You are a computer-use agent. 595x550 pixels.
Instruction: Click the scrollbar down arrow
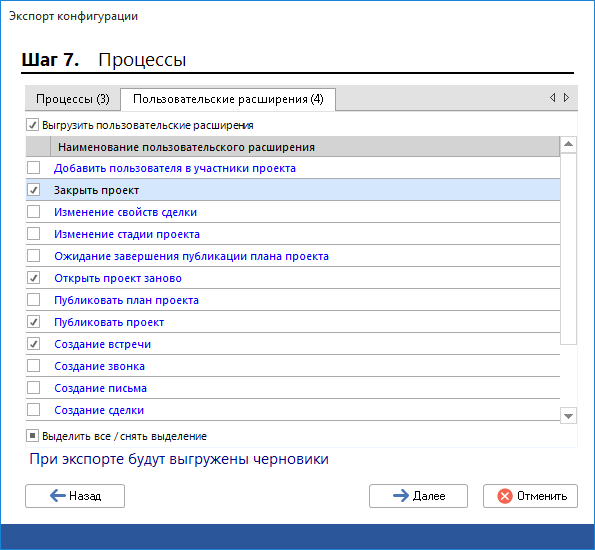[x=568, y=416]
